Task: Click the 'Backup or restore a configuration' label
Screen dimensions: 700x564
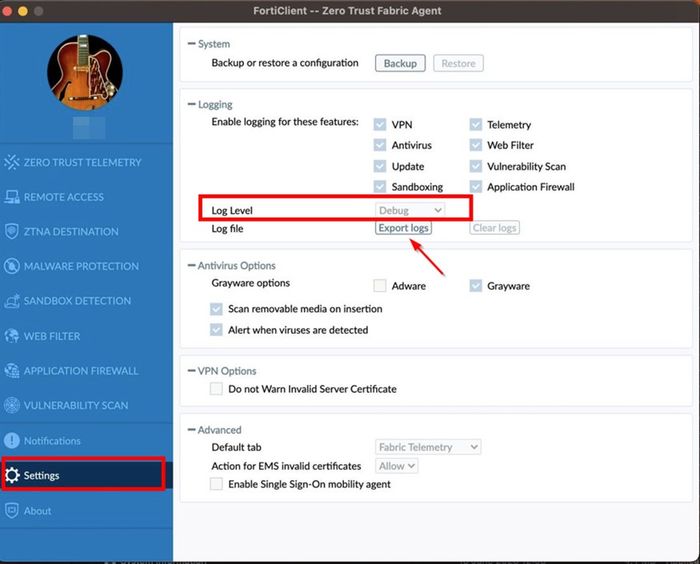Action: (x=285, y=63)
